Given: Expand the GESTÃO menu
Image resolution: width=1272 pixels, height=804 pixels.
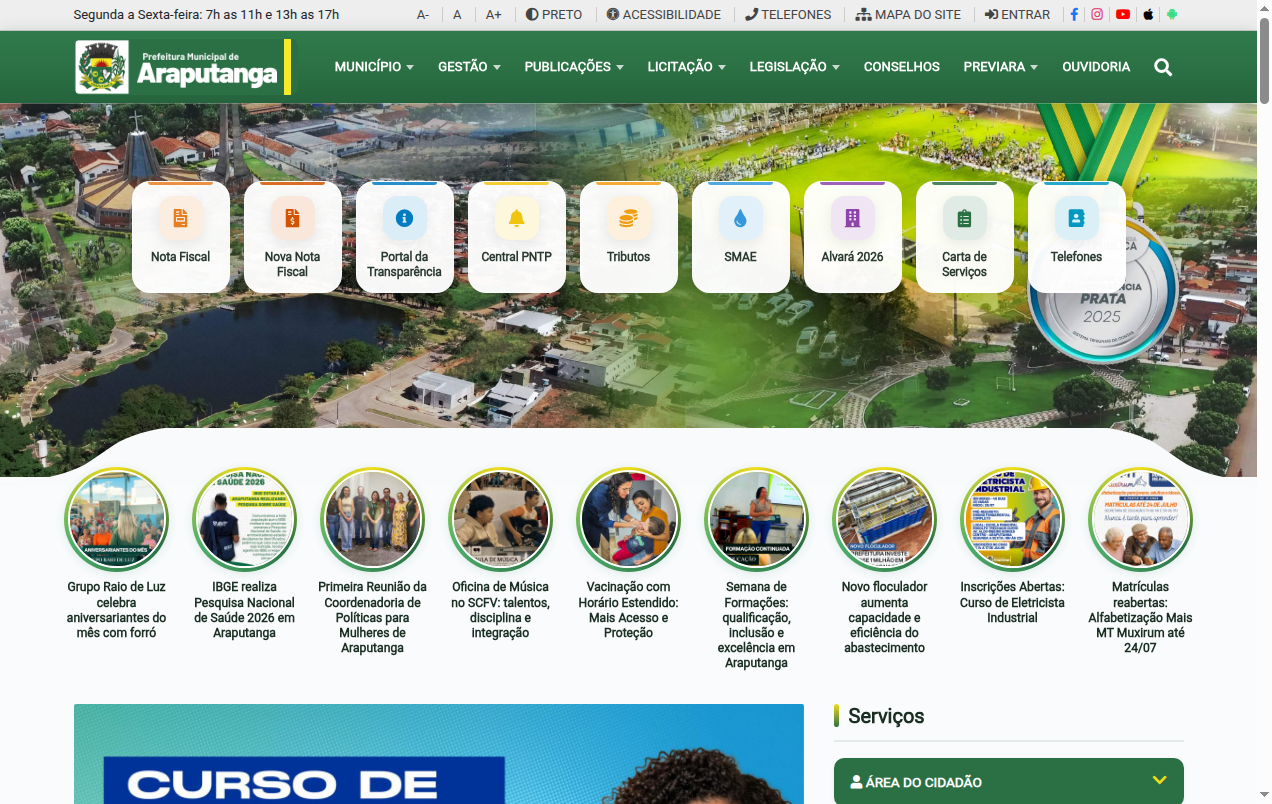Looking at the screenshot, I should 469,67.
